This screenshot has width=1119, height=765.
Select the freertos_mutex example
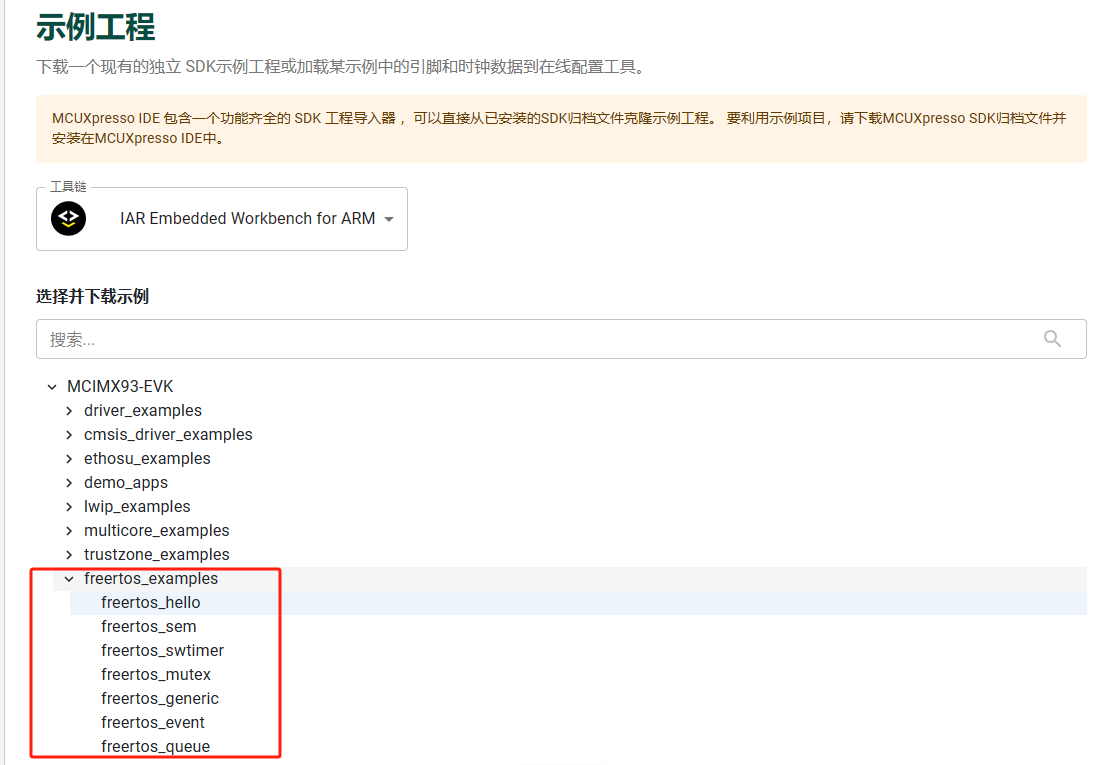click(156, 675)
